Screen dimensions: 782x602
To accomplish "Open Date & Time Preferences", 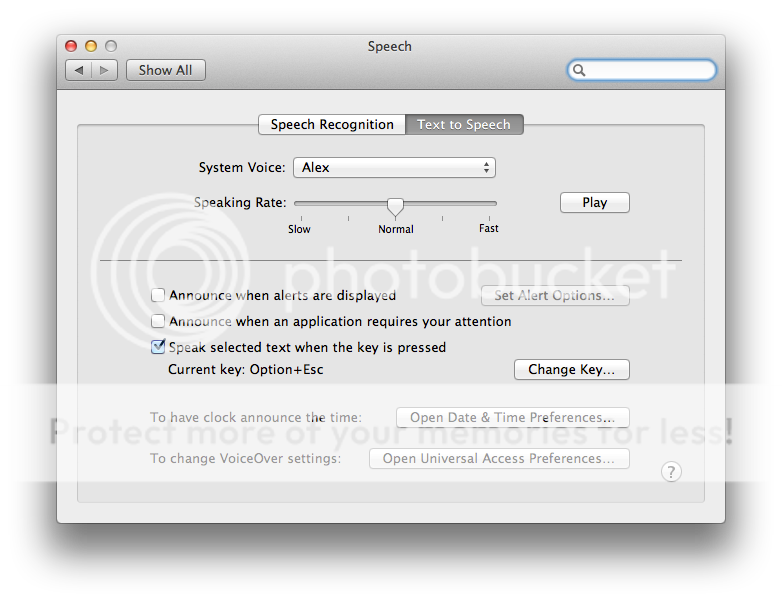I will (512, 418).
